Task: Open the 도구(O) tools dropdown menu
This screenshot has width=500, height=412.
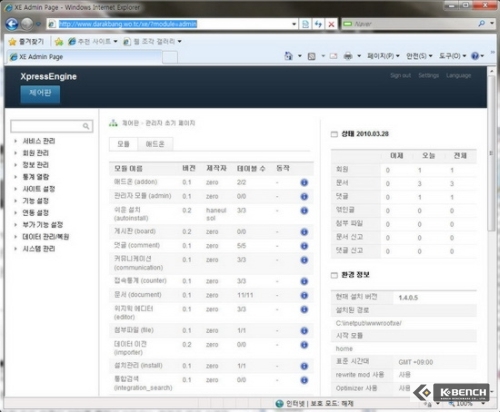Action: (x=452, y=56)
